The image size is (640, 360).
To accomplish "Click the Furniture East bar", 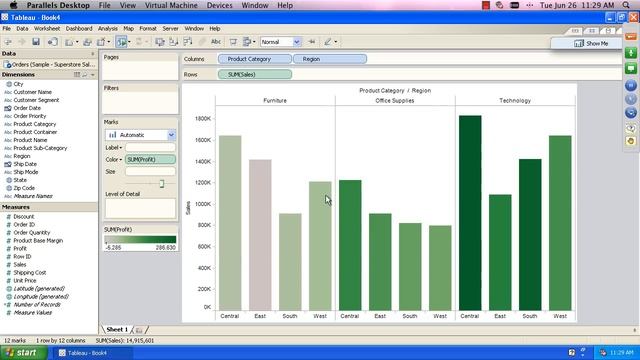I will pos(260,235).
